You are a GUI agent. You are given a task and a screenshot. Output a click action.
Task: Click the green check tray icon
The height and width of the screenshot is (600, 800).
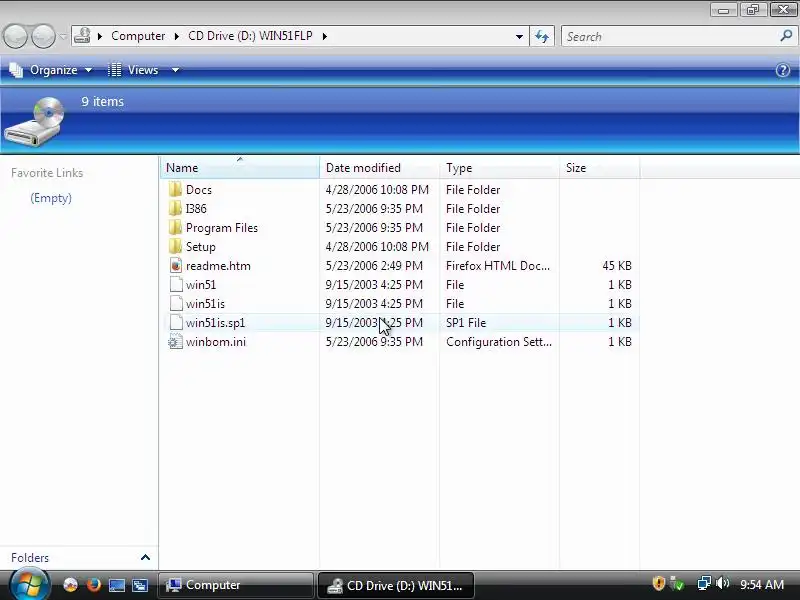tap(678, 583)
